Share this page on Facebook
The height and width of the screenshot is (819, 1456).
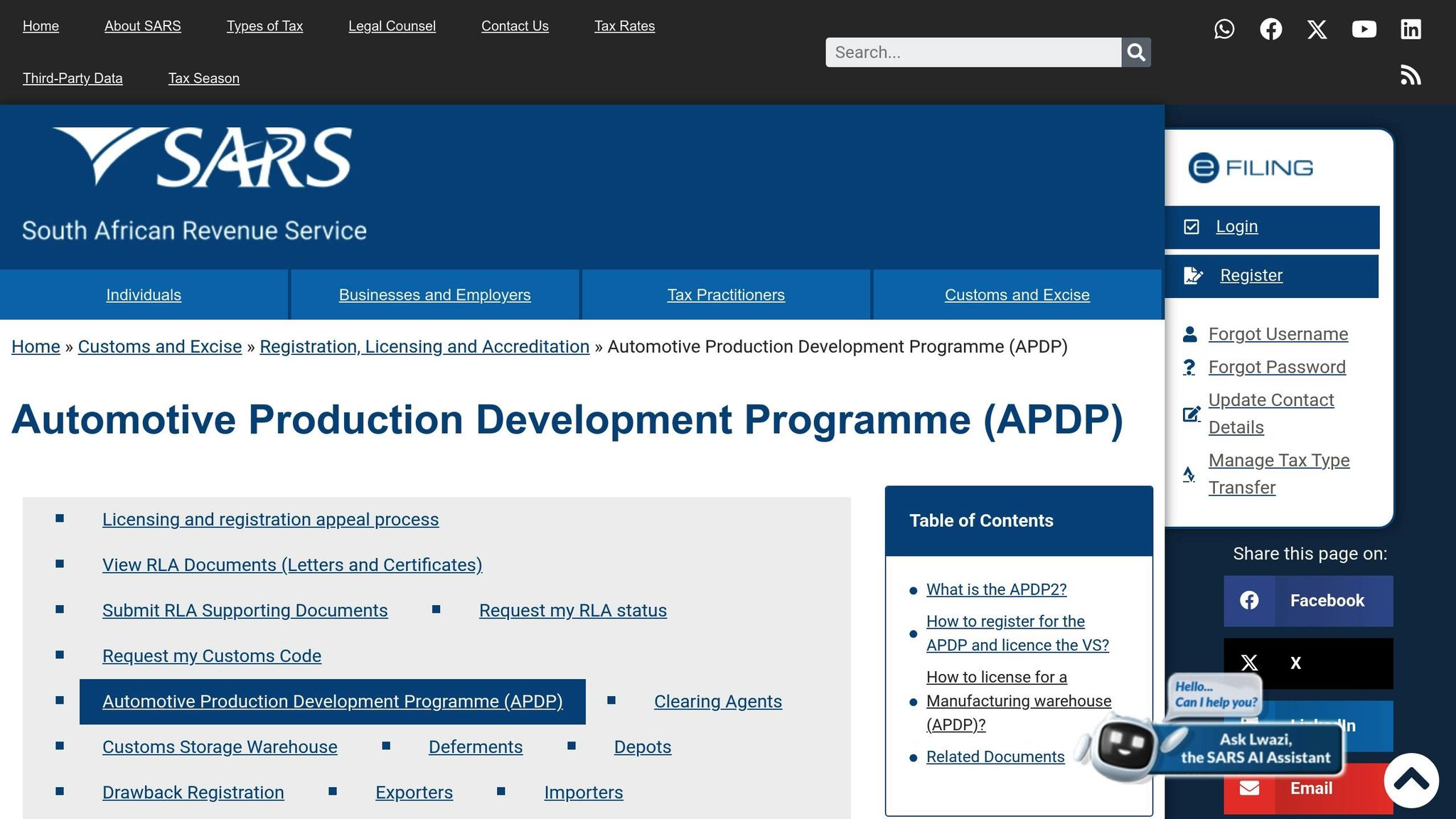[x=1307, y=601]
